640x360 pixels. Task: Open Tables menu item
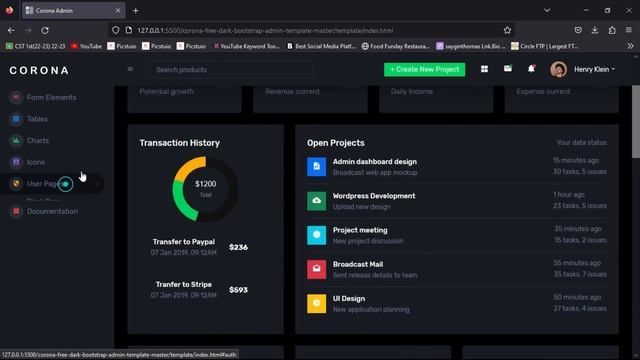[37, 119]
